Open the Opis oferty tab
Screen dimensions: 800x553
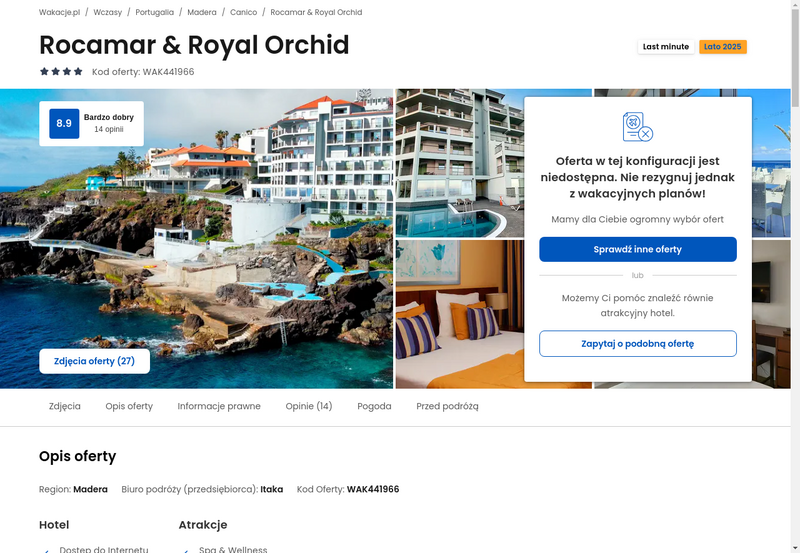[x=129, y=406]
